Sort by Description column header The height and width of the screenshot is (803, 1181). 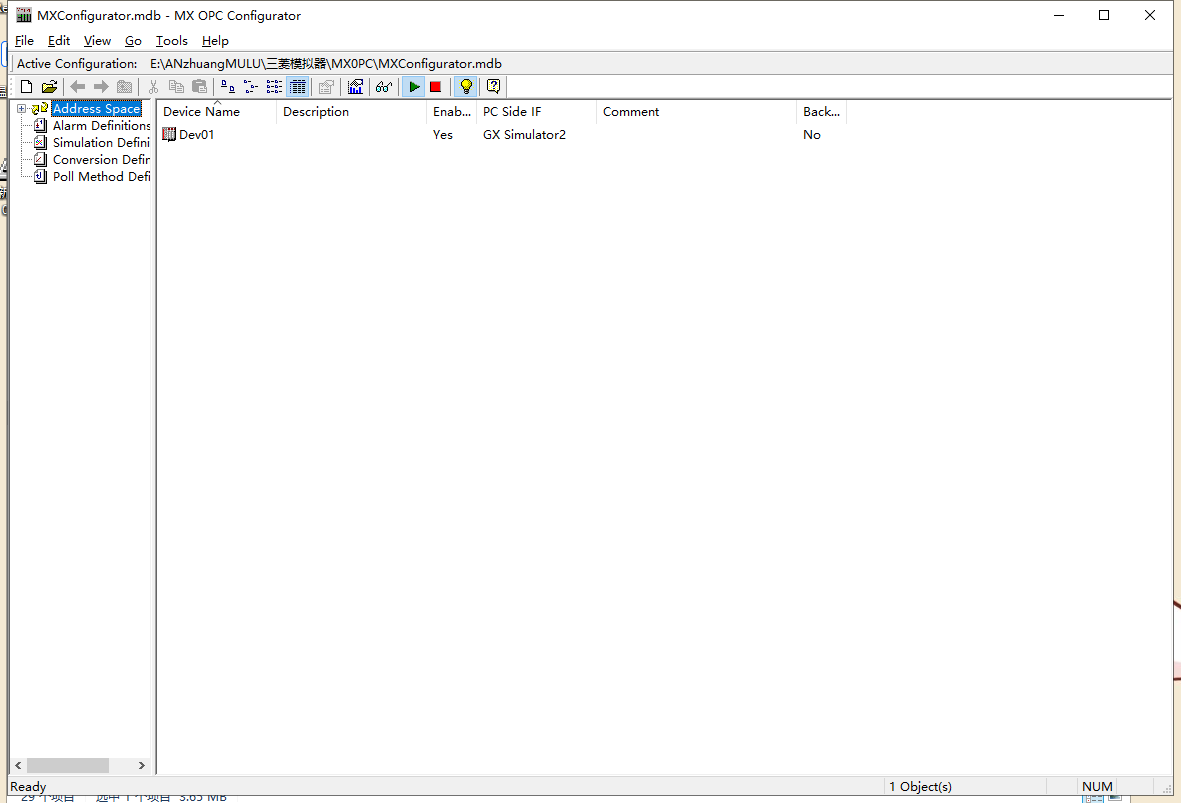(351, 111)
